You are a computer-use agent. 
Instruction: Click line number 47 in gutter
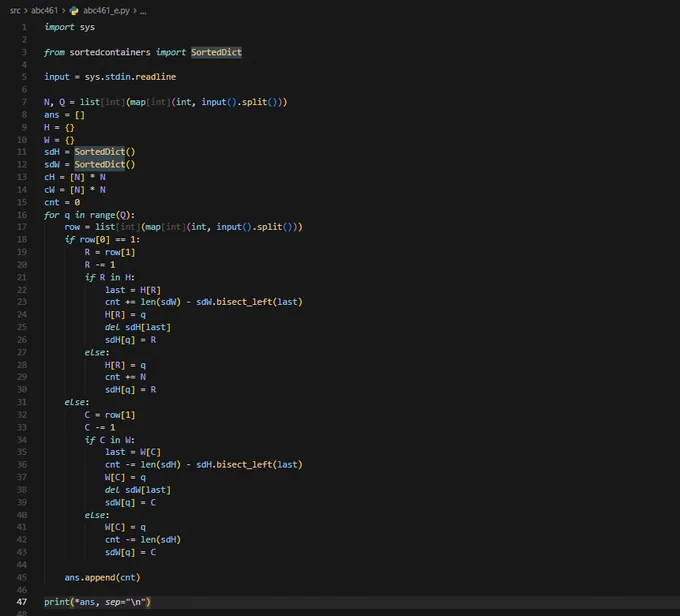[22, 602]
